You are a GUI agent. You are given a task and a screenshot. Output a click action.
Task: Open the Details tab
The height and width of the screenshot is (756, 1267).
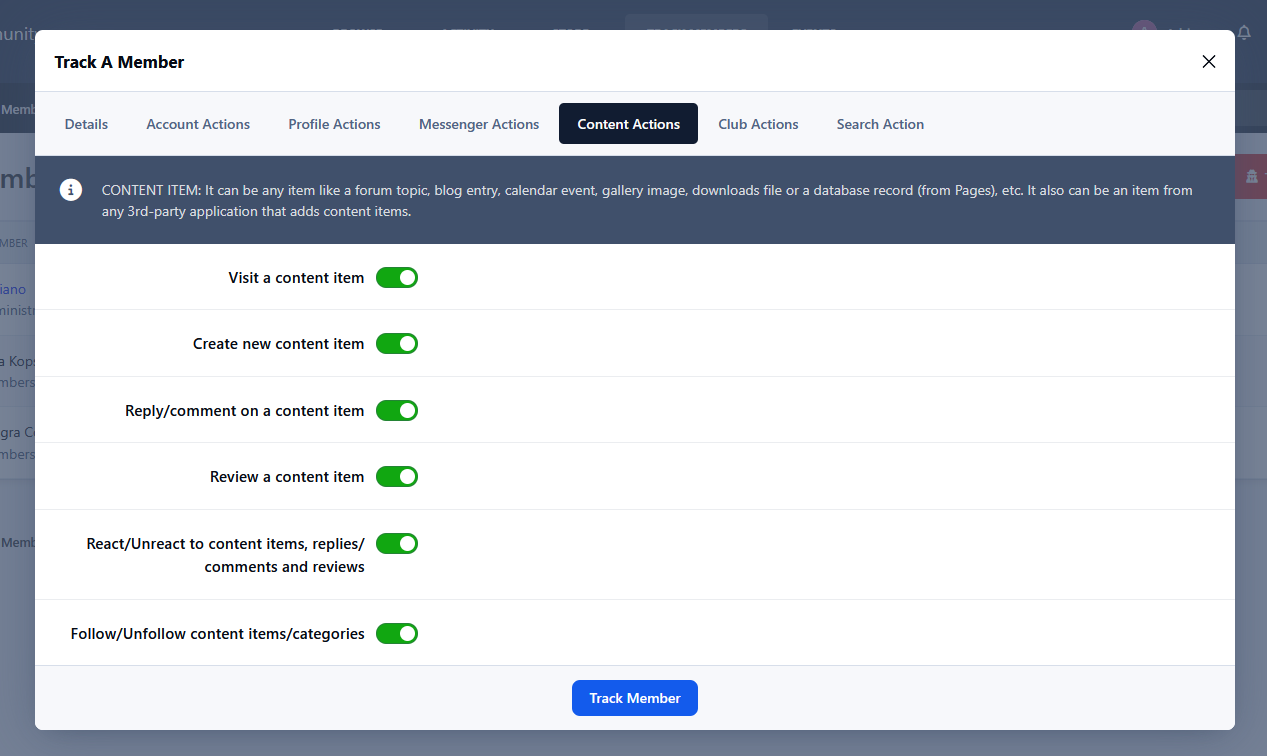[86, 124]
